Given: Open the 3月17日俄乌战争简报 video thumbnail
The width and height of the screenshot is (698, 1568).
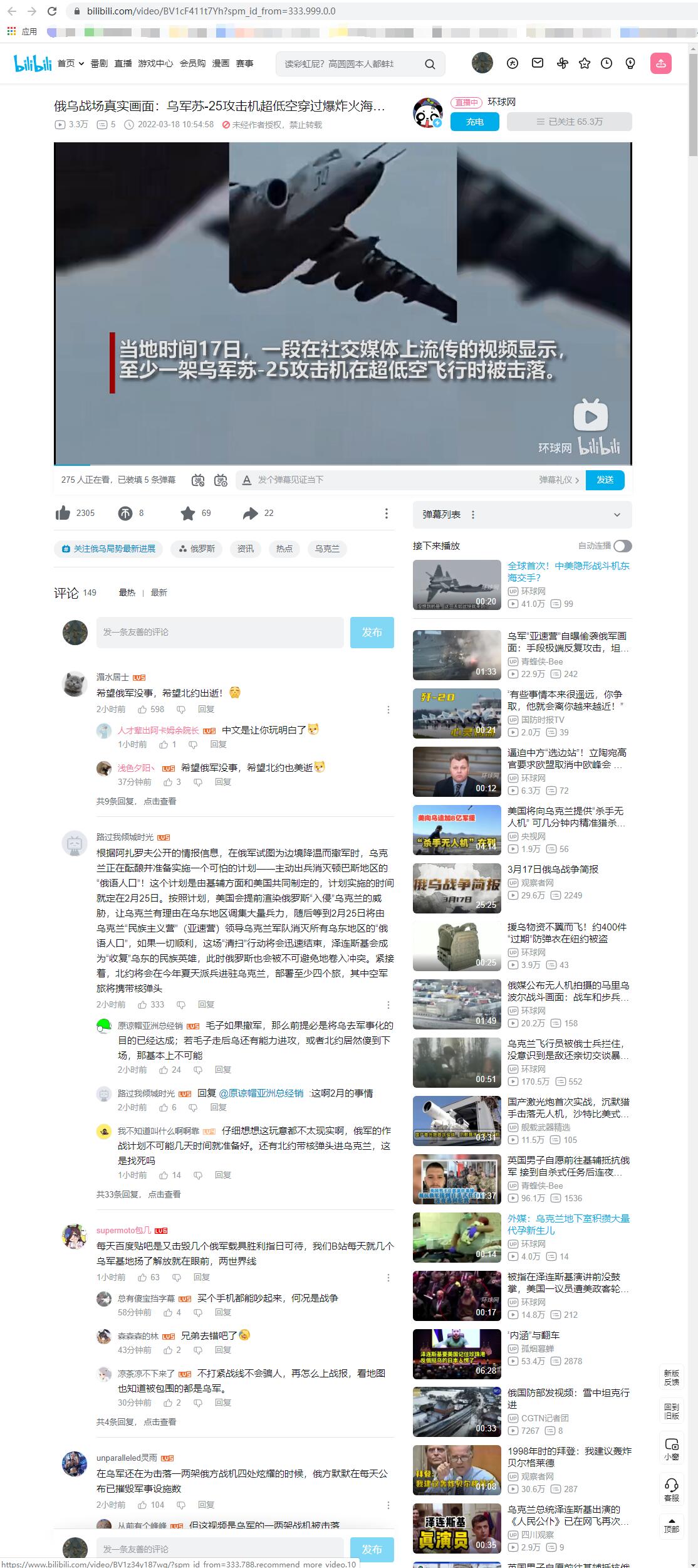Looking at the screenshot, I should coord(457,888).
